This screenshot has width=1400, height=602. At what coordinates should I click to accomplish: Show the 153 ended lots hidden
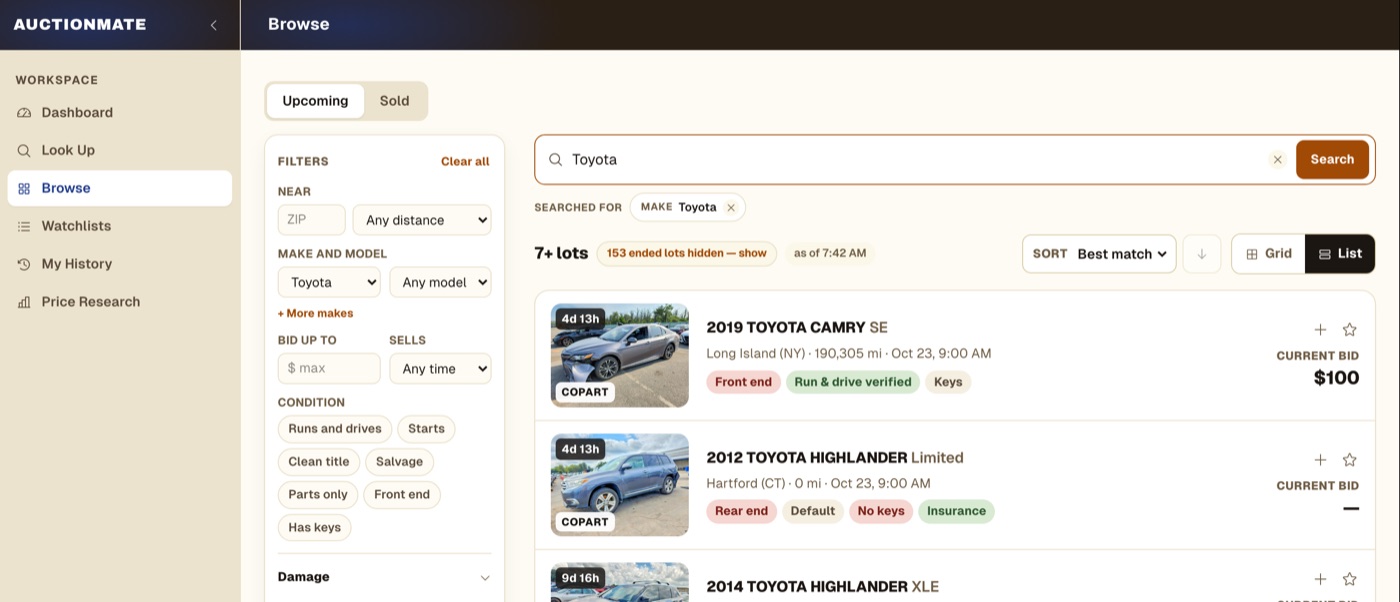687,253
